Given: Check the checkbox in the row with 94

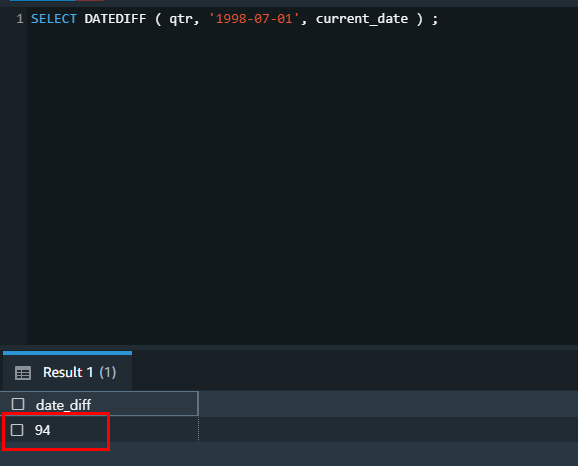Looking at the screenshot, I should pyautogui.click(x=17, y=430).
